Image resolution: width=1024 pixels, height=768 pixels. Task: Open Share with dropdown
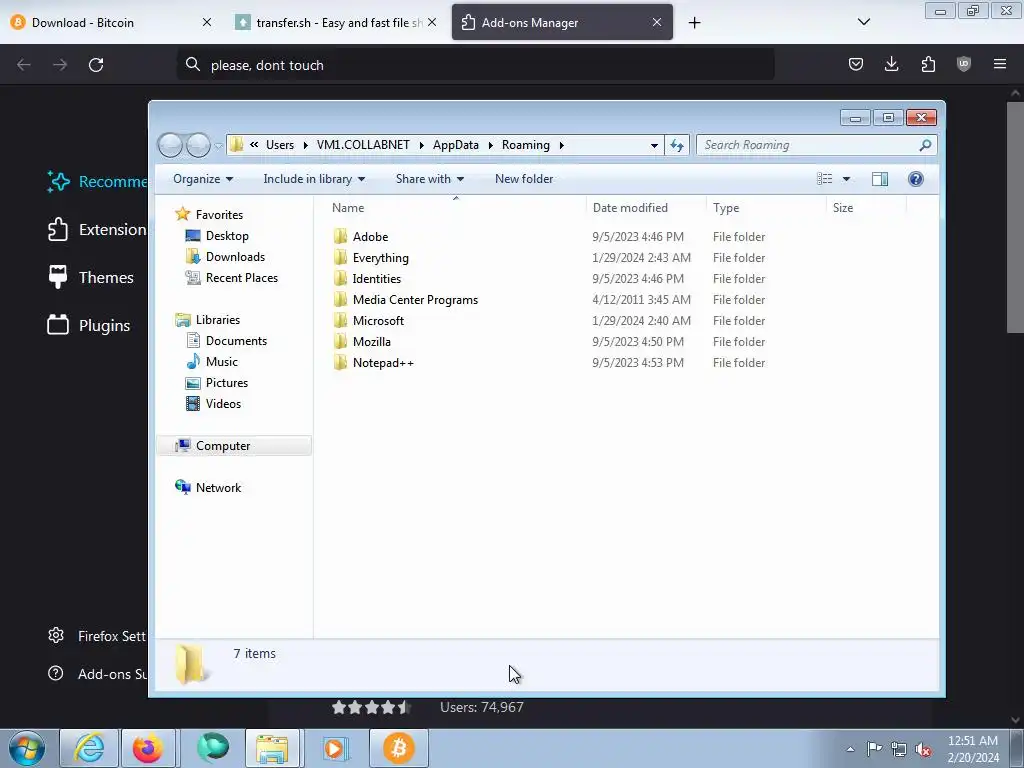(x=430, y=179)
